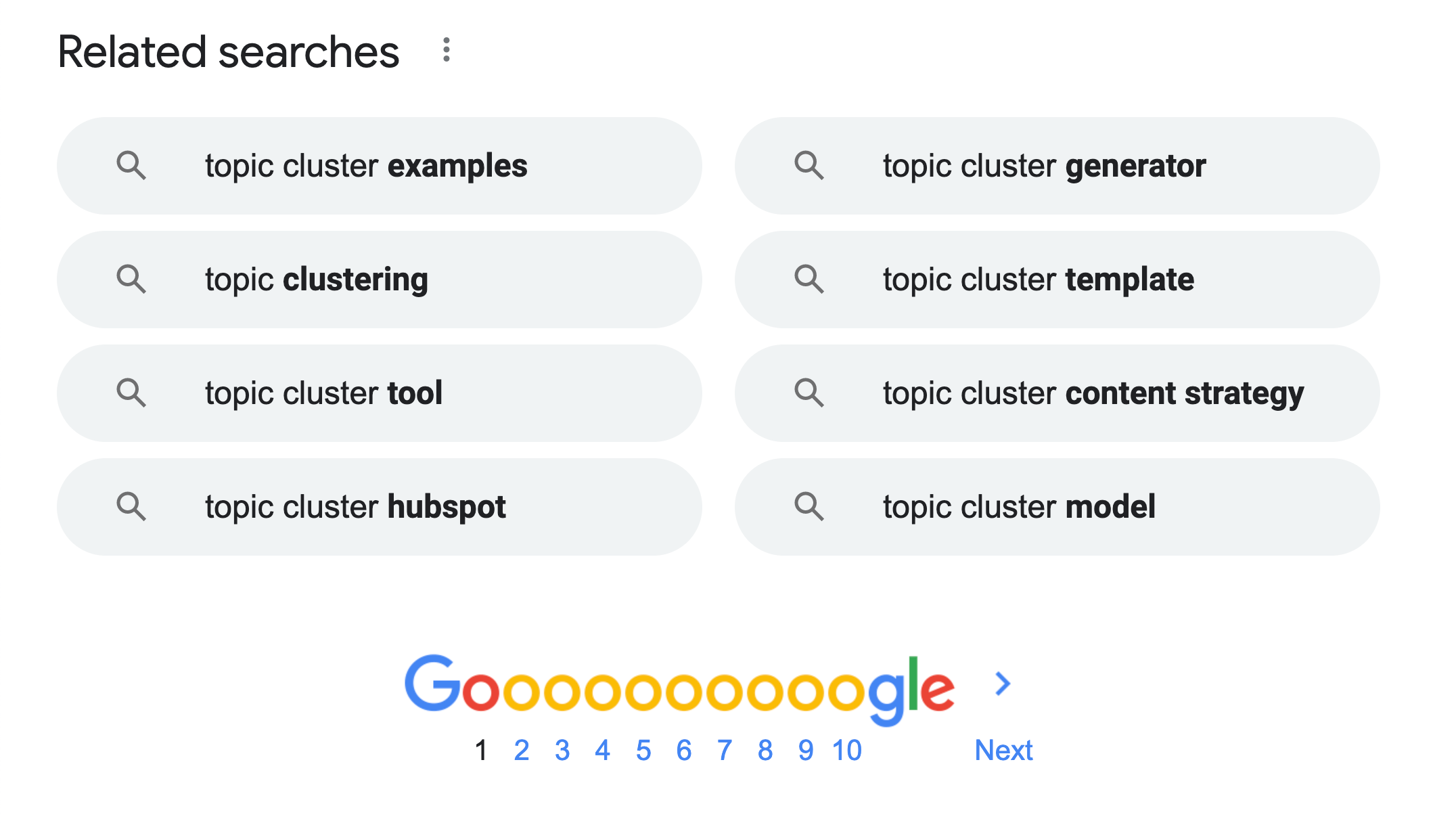Click the search icon for topic cluster hubspot
Screen dimensions: 1456x823
coord(130,505)
